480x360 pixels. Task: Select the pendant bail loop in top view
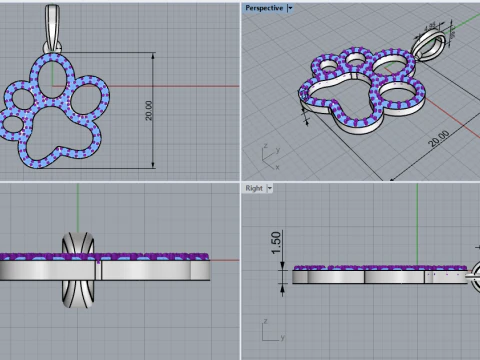52,28
